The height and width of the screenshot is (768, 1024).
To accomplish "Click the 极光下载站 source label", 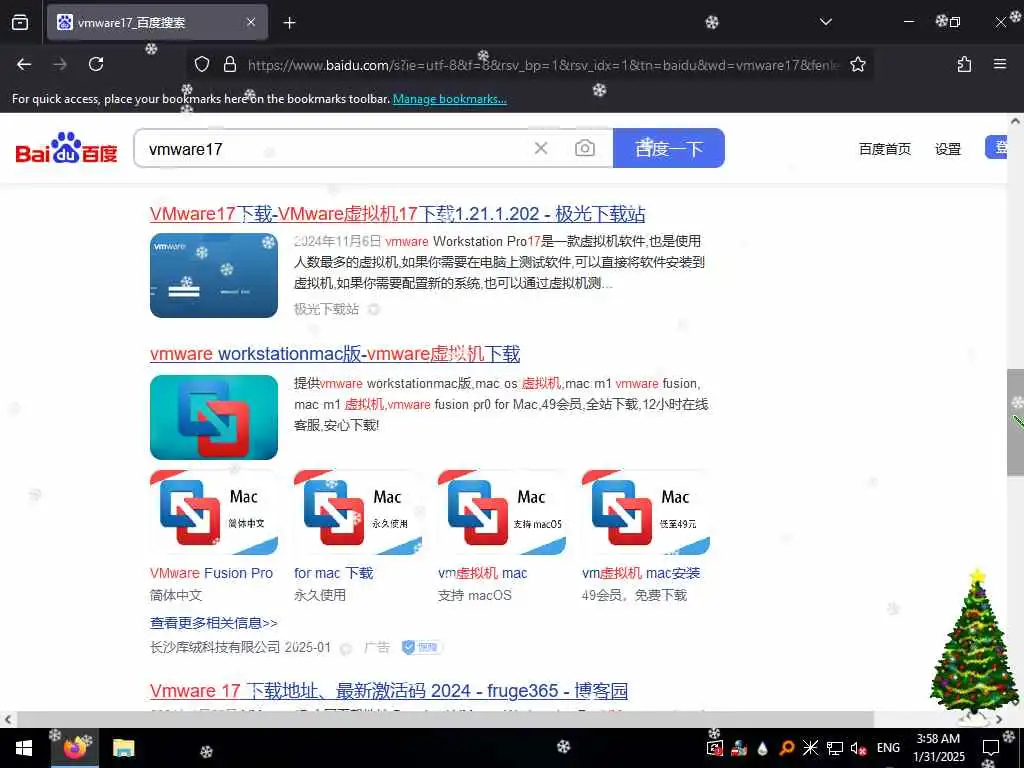I will (326, 309).
